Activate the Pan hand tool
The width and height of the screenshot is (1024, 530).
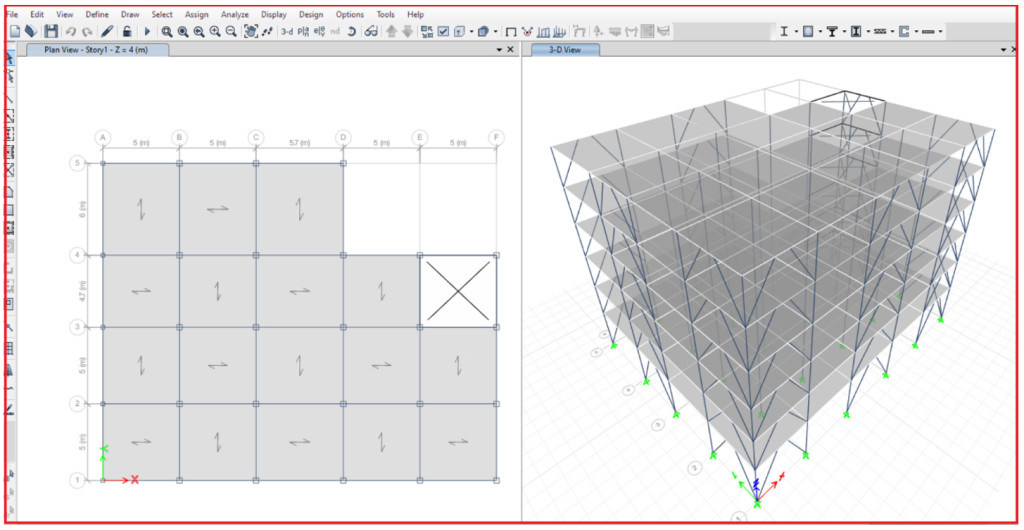click(251, 31)
